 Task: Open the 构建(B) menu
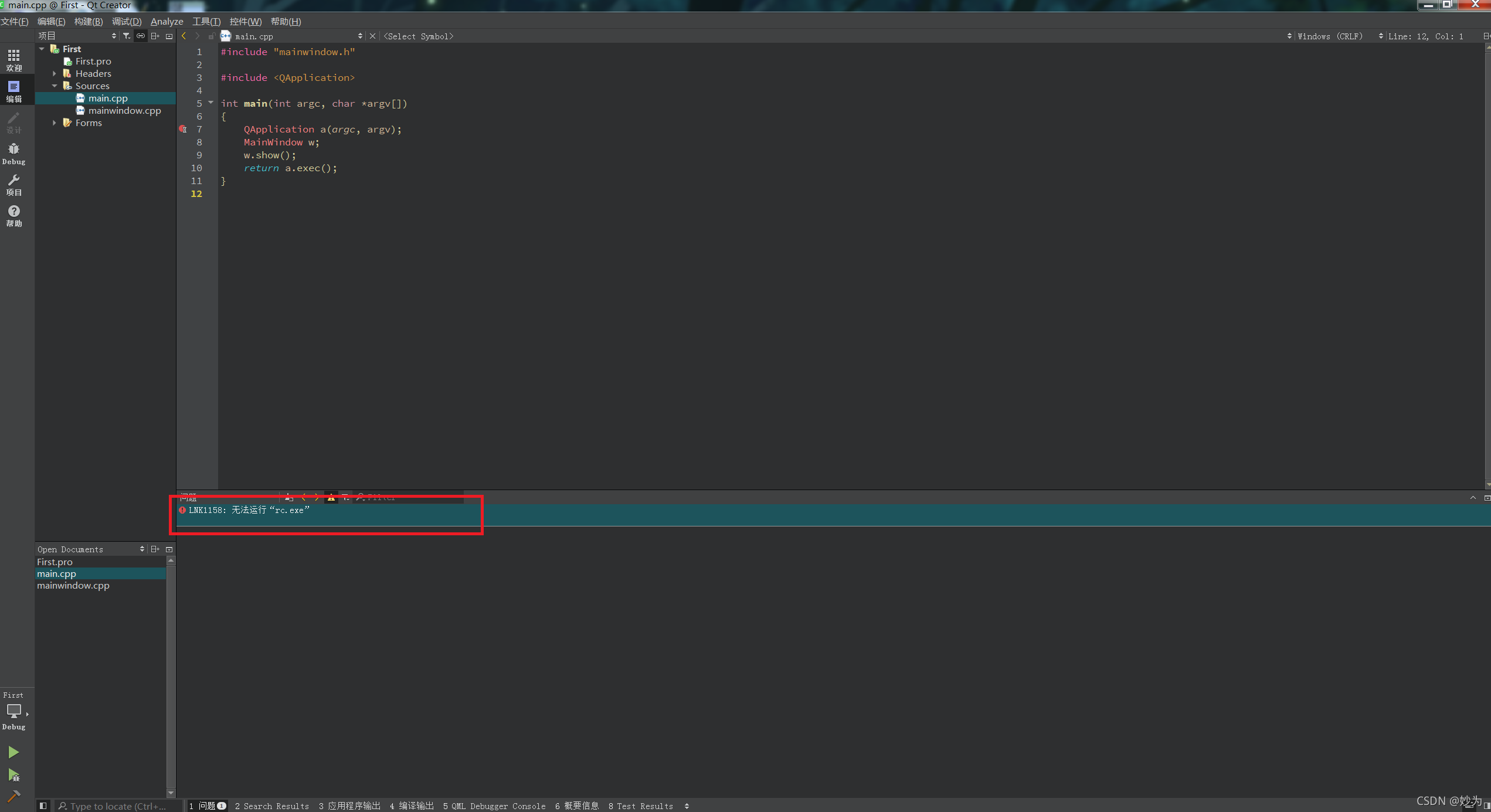pos(89,22)
